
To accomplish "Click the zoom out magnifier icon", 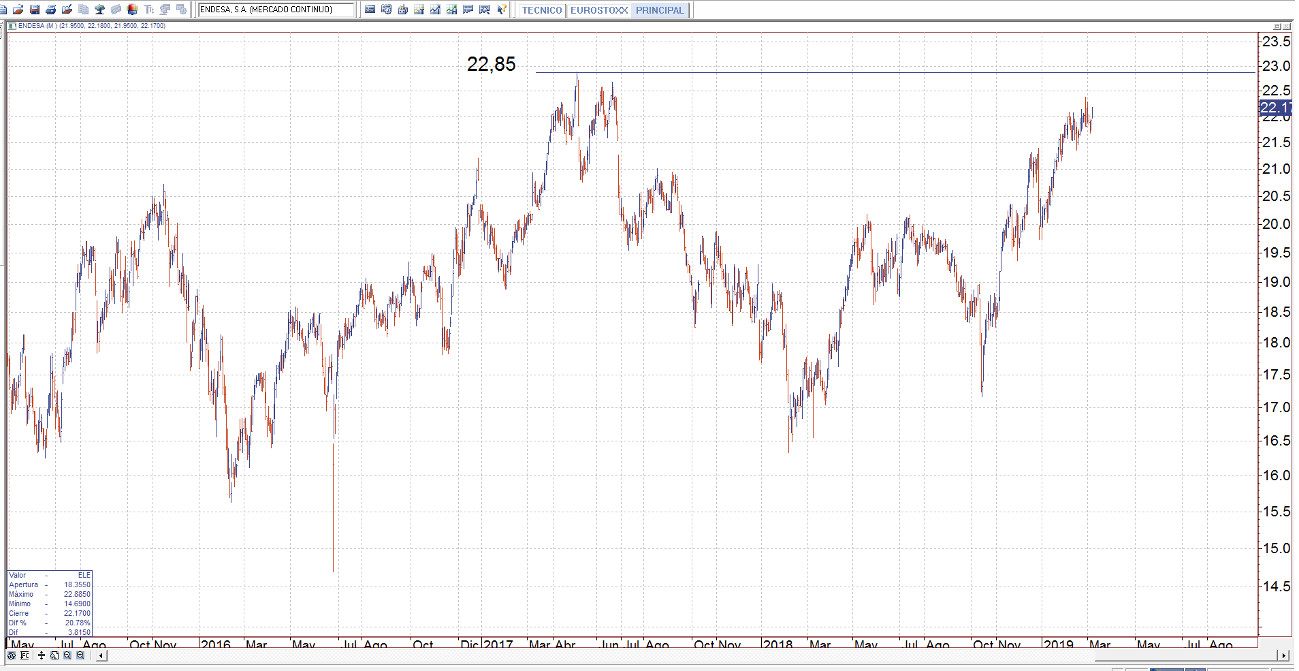I will 80,655.
